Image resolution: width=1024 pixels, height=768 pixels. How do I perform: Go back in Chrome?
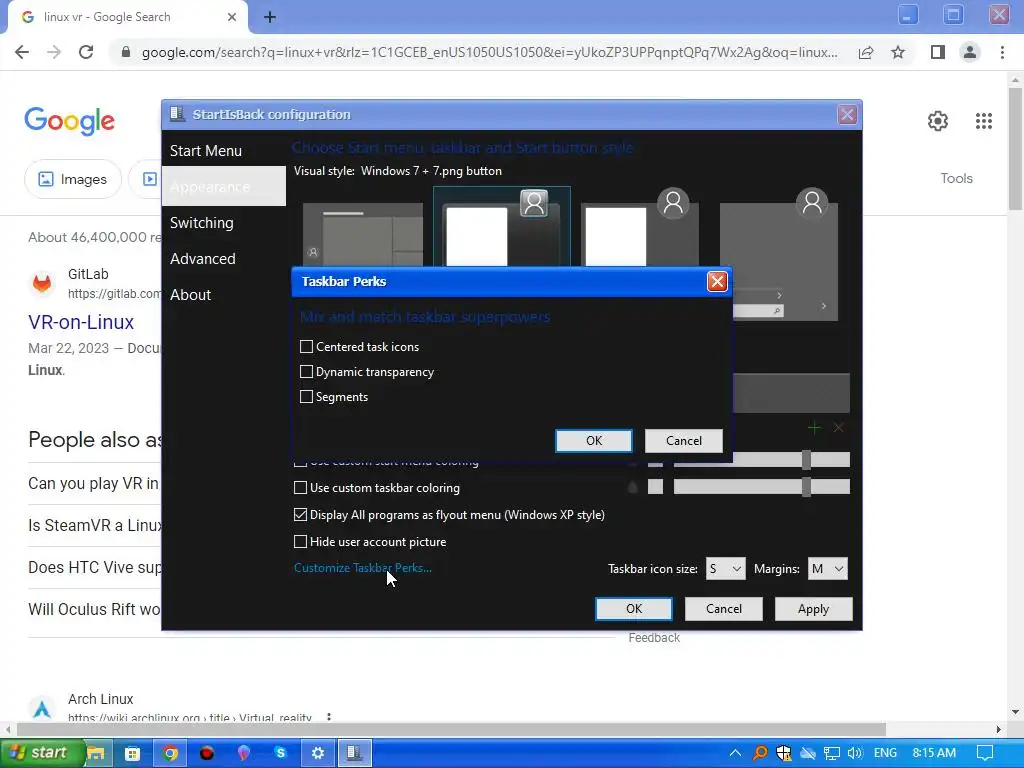22,52
